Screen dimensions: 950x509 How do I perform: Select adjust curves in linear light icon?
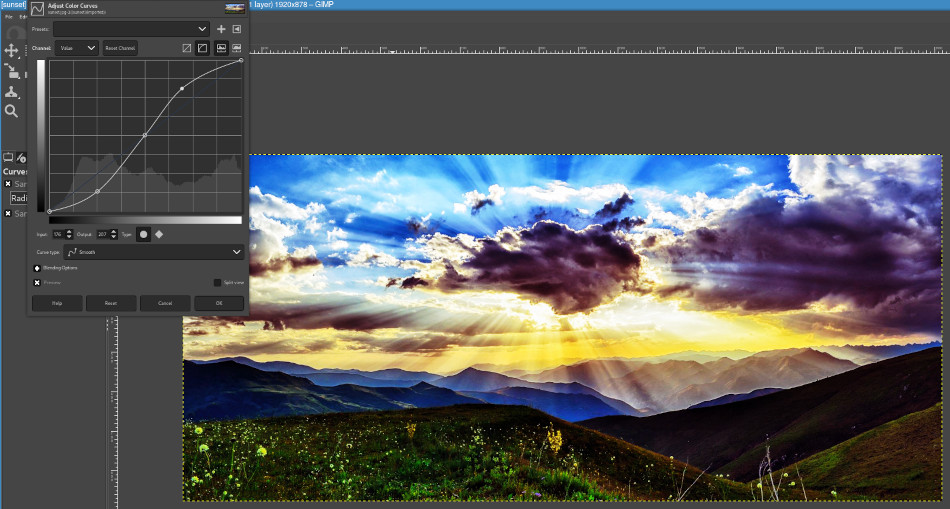(x=187, y=48)
